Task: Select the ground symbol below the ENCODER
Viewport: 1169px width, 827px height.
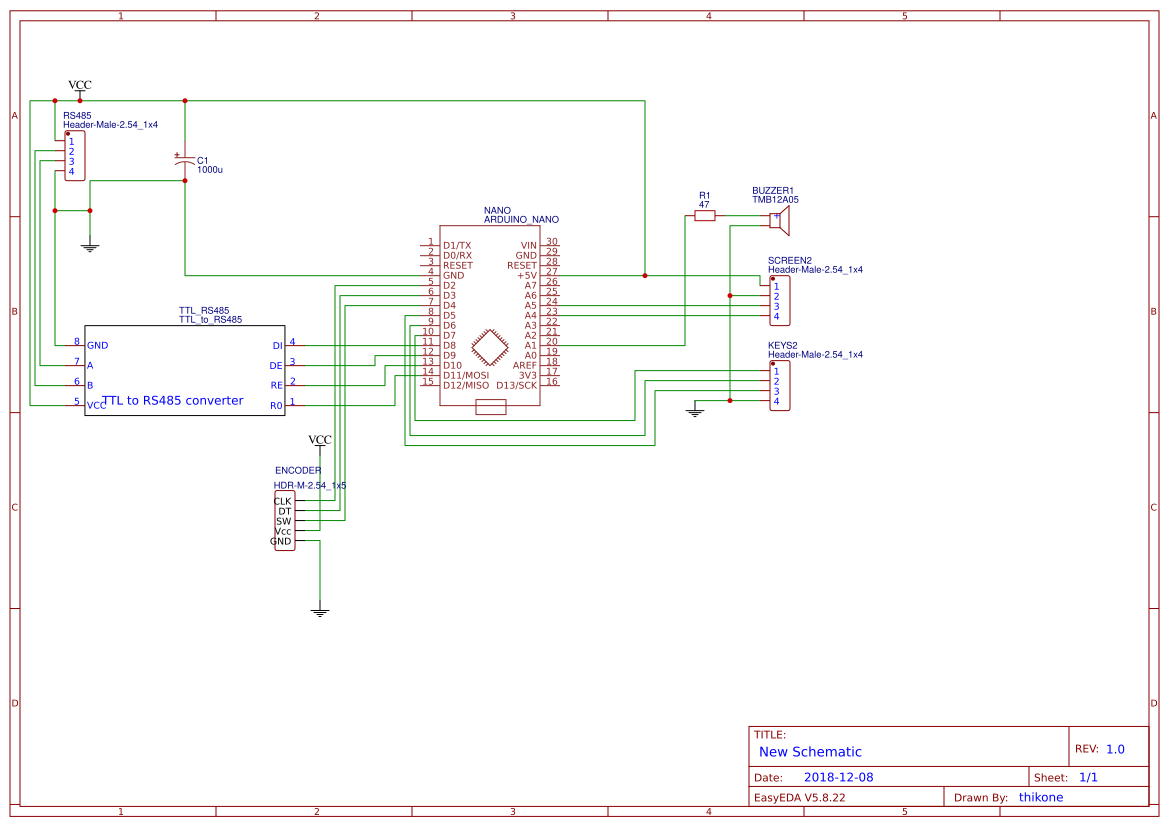Action: 319,610
